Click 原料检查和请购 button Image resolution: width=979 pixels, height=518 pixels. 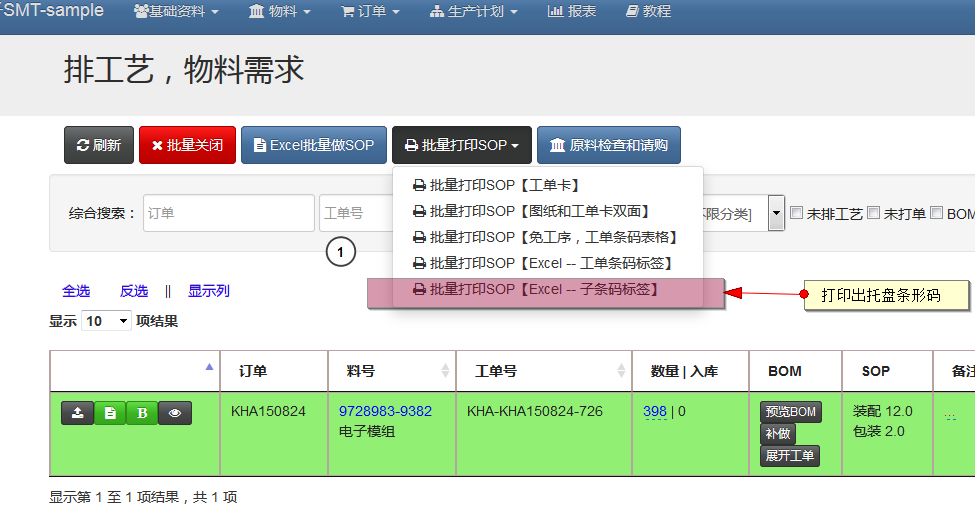click(608, 145)
